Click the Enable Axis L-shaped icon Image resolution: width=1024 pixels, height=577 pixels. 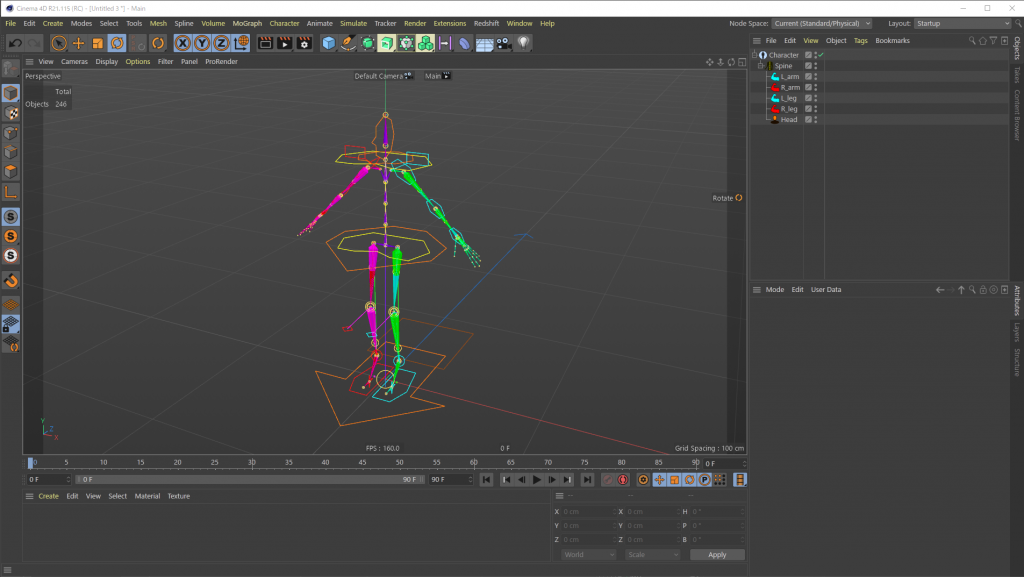click(x=10, y=191)
